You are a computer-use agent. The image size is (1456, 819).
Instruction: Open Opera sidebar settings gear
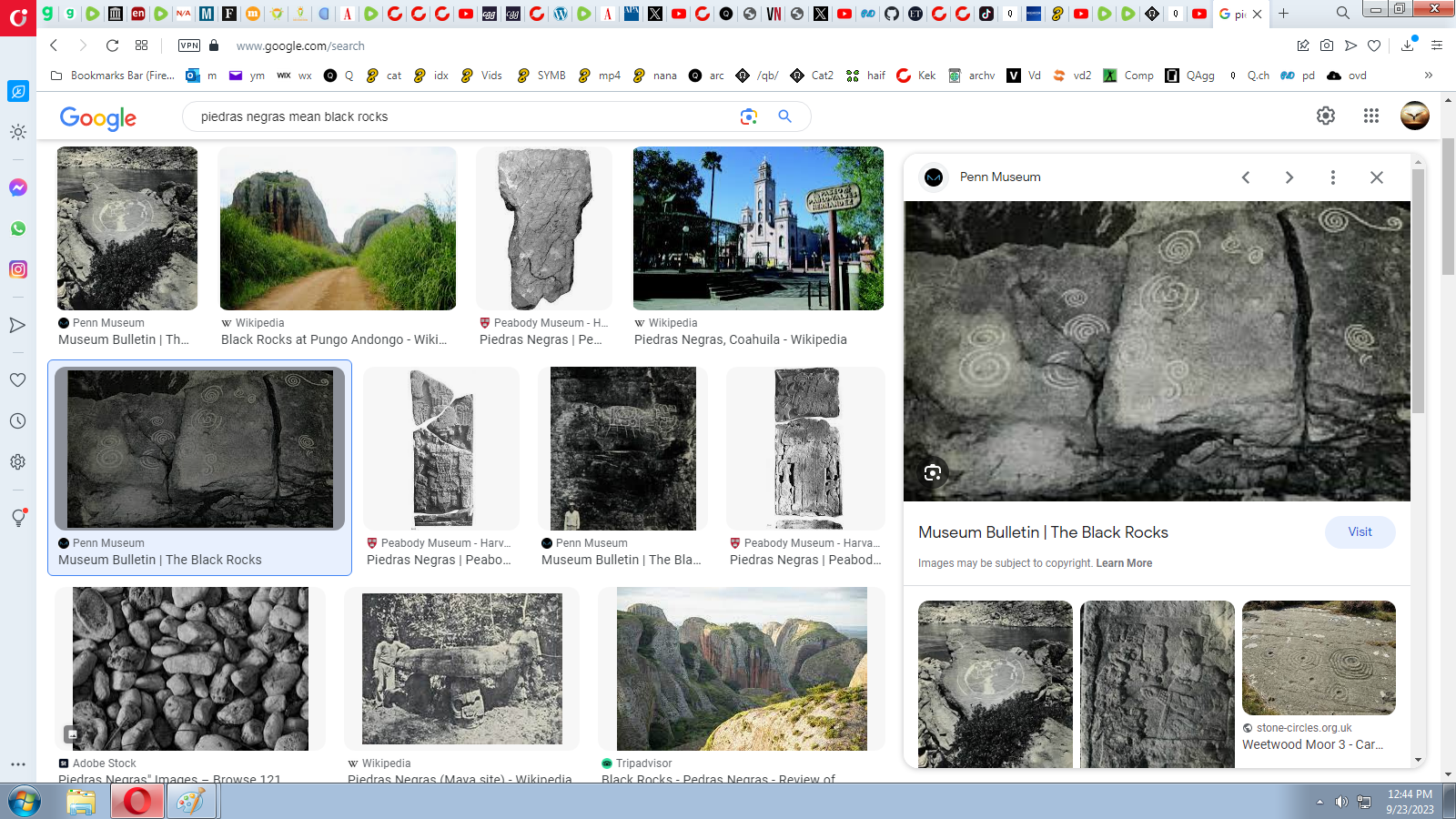click(18, 461)
